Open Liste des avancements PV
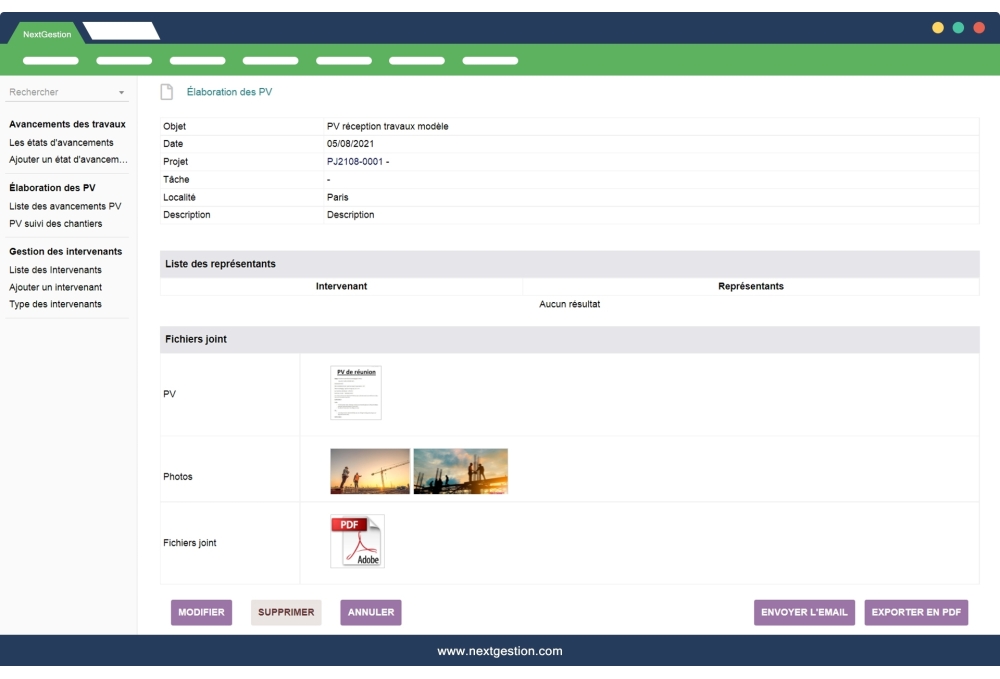Image resolution: width=1000 pixels, height=679 pixels. coord(65,206)
